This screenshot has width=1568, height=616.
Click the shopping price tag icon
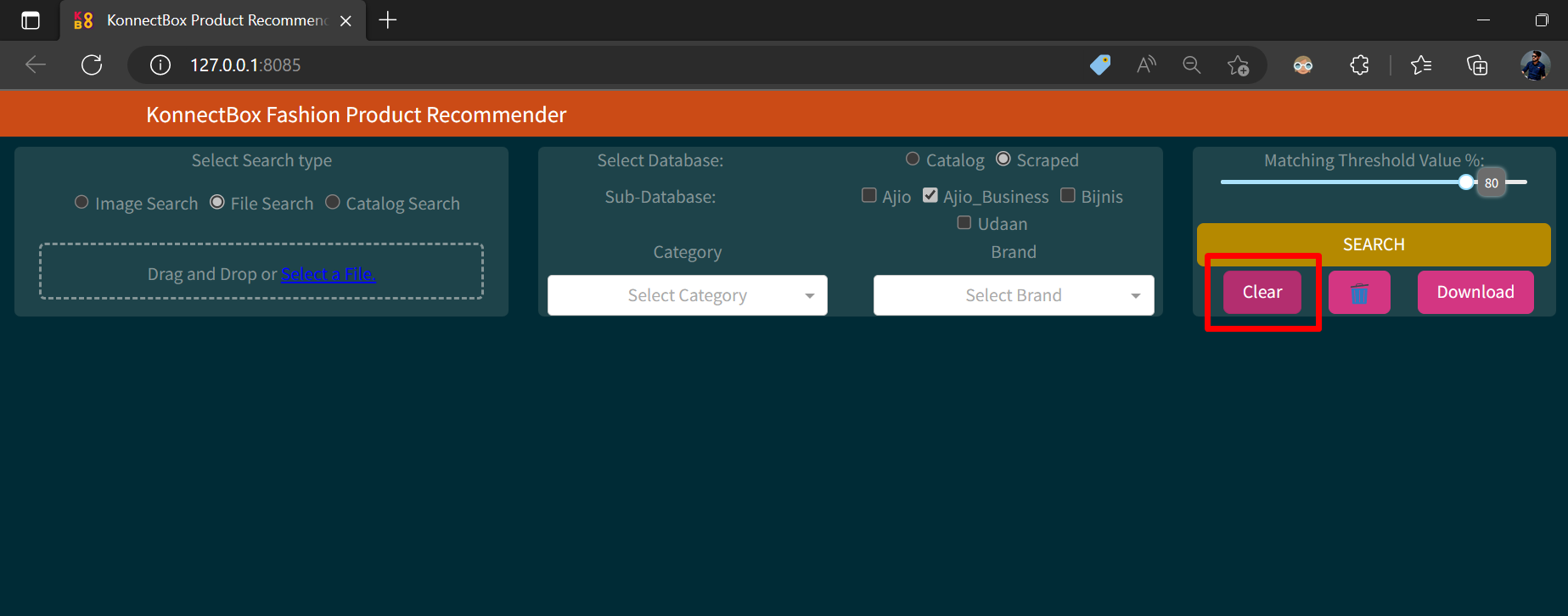pos(1100,64)
